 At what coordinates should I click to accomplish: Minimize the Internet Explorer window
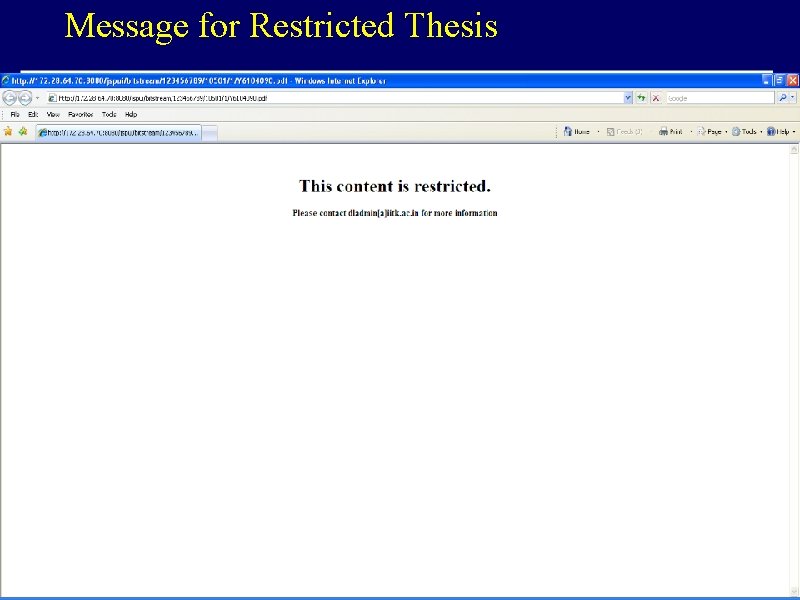[767, 80]
